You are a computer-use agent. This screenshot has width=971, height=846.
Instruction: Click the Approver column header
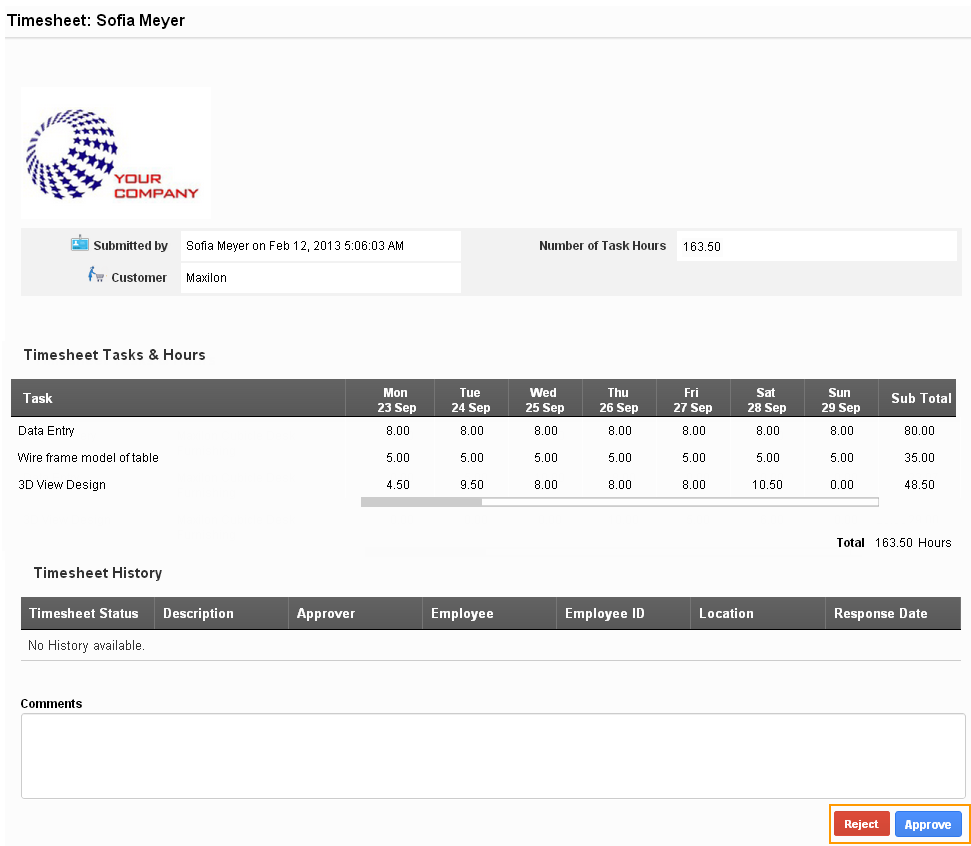coord(326,613)
